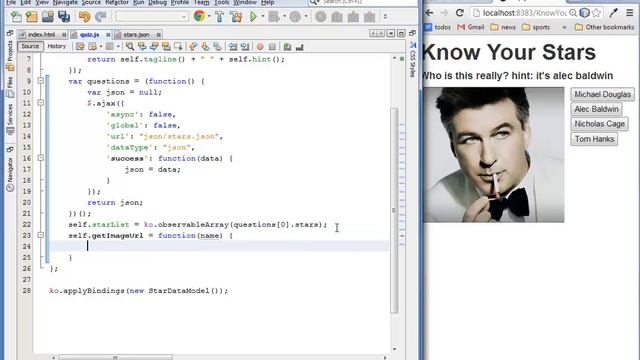Click the Tom Hanks answer button

(594, 139)
